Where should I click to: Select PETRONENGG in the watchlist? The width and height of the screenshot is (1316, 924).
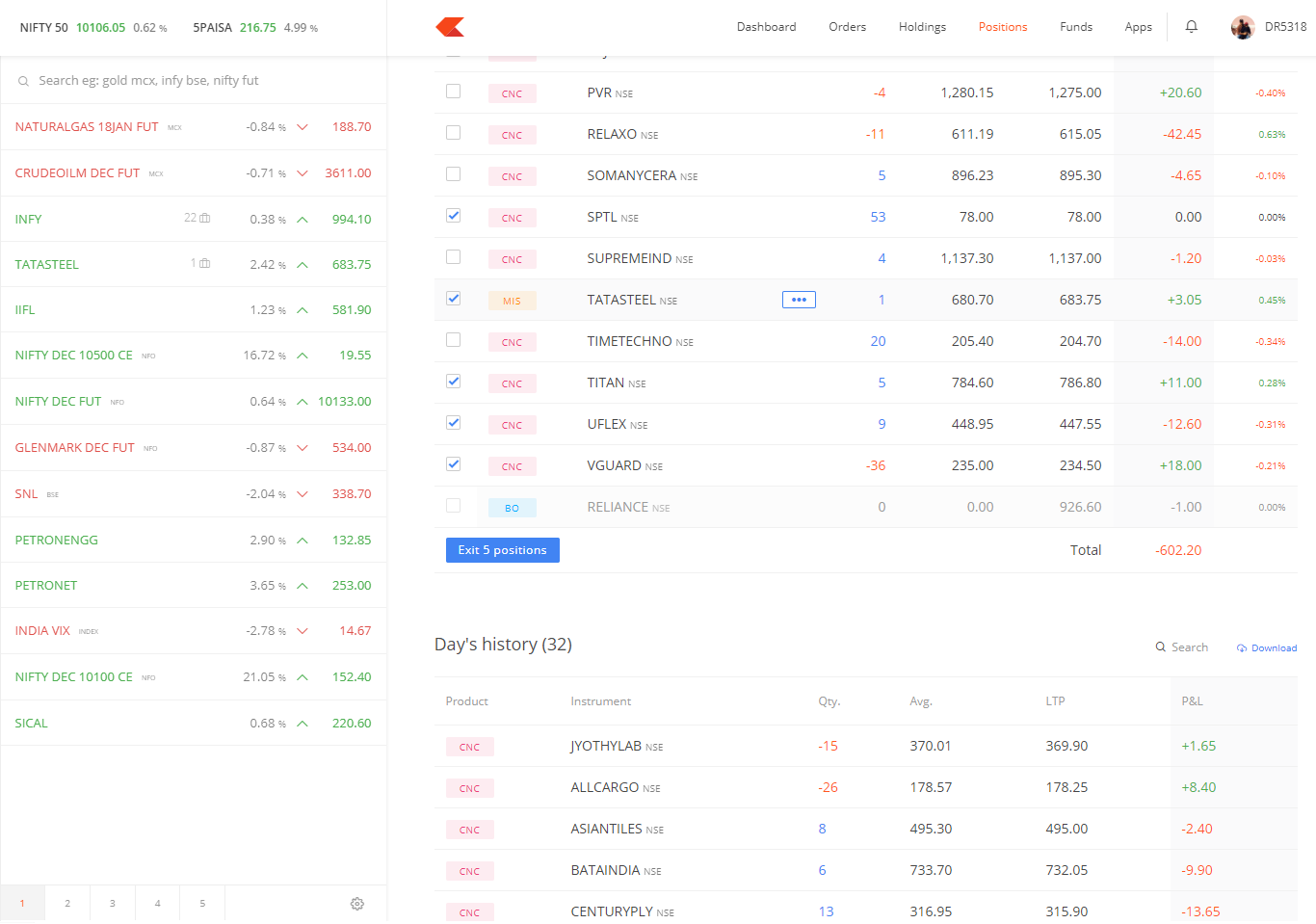coord(194,540)
